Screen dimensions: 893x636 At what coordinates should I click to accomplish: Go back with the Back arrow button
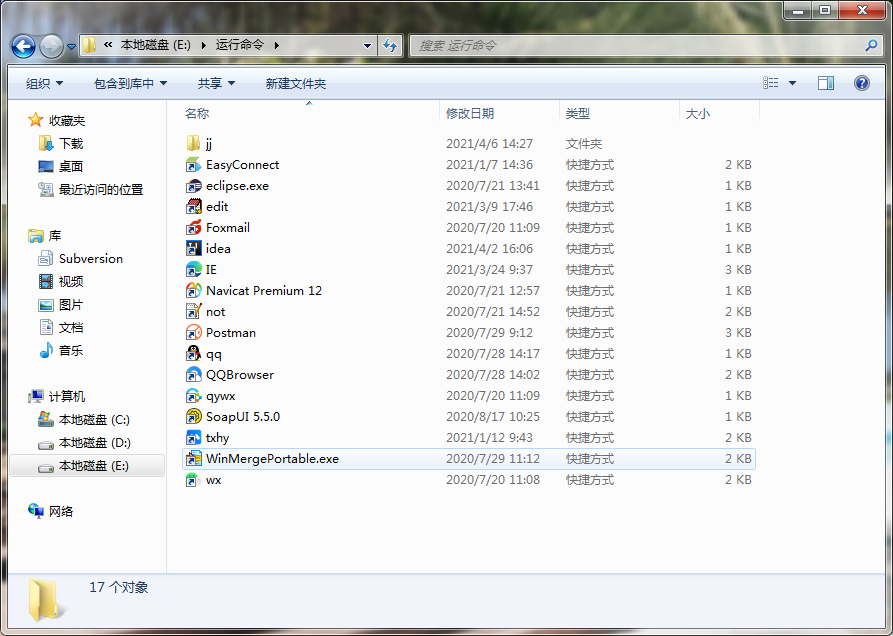pyautogui.click(x=23, y=46)
